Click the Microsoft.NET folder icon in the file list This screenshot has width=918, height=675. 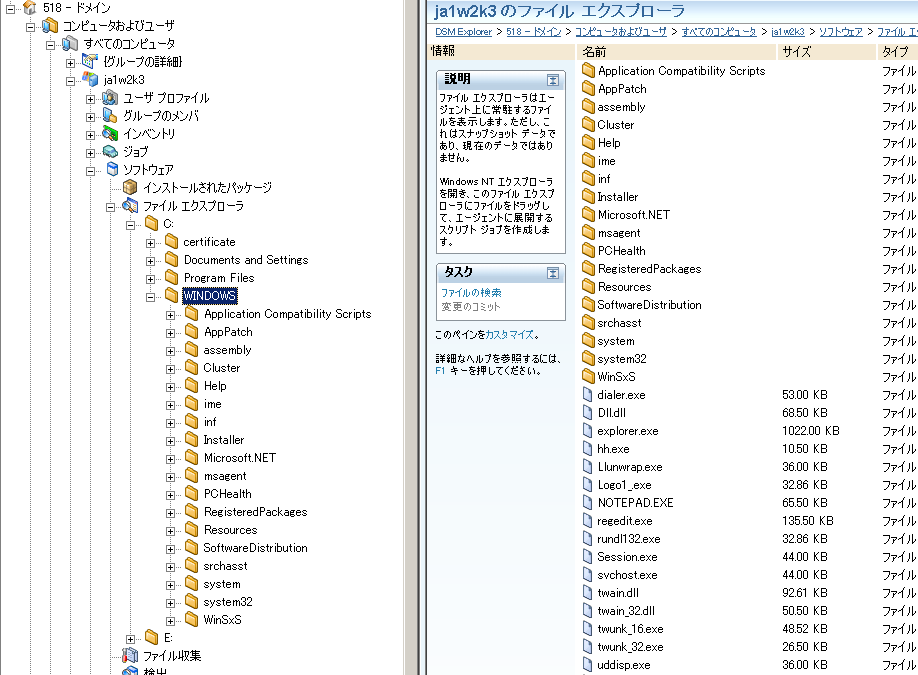pos(588,214)
